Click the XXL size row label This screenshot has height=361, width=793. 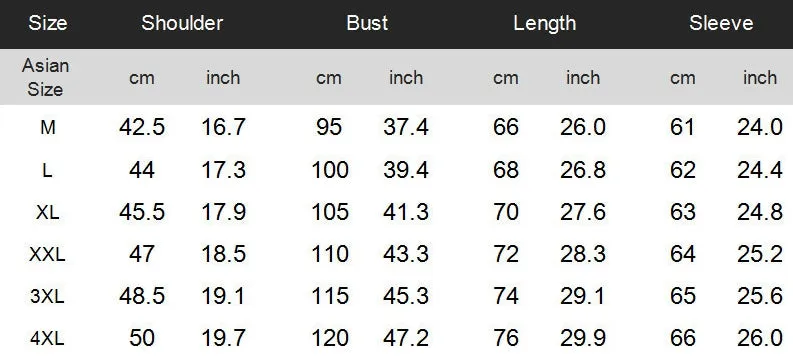(x=48, y=254)
